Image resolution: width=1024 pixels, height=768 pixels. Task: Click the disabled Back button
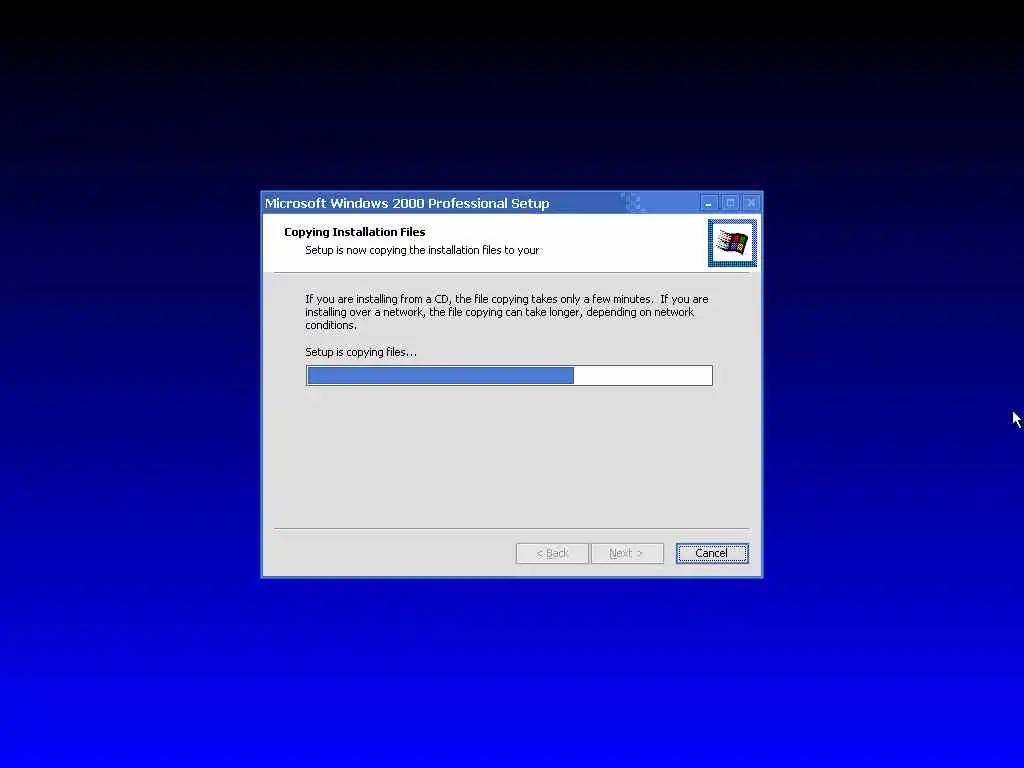[552, 553]
